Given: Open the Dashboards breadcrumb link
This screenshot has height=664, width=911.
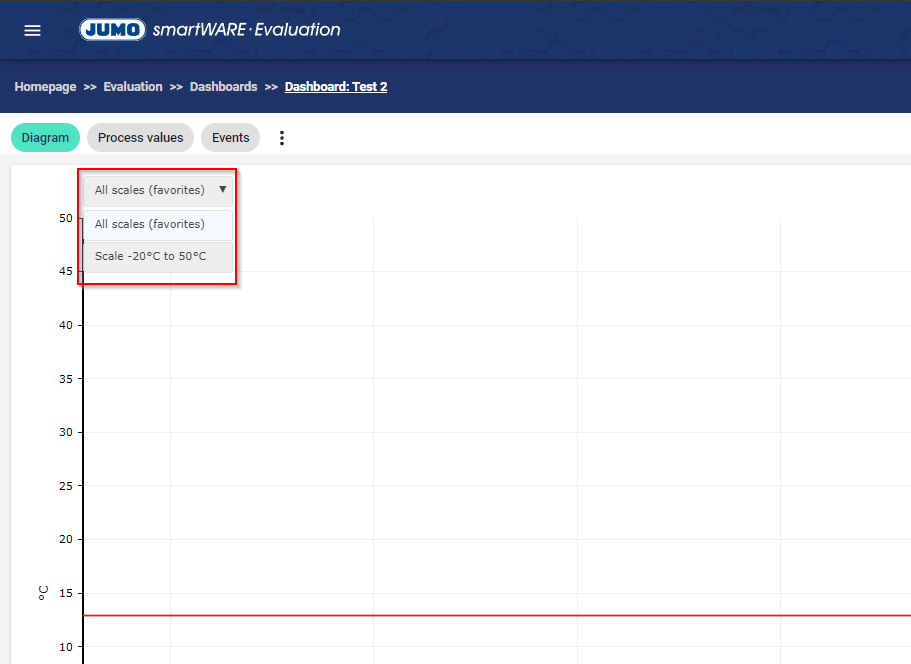Looking at the screenshot, I should [x=223, y=87].
